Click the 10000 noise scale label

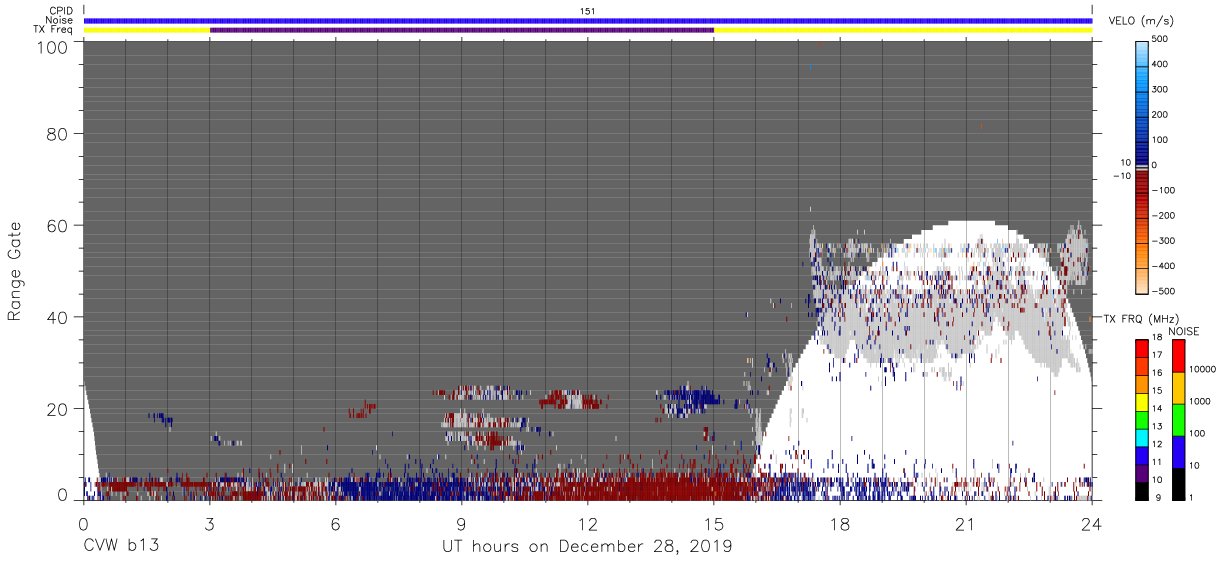point(1201,369)
